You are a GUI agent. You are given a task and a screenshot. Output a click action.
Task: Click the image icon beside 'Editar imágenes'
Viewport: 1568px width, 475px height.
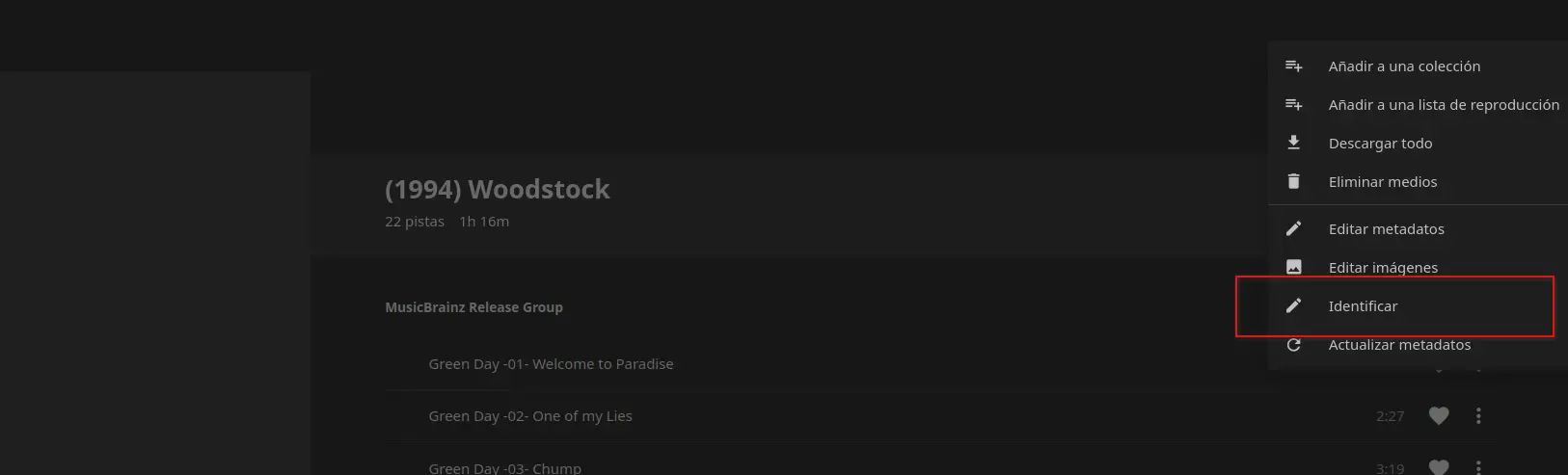(x=1294, y=267)
